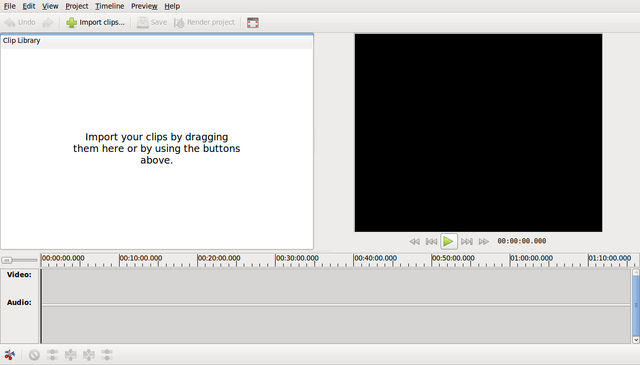Screen dimensions: 640x365
Task: Click the "Audio:" track label
Action: tap(19, 303)
